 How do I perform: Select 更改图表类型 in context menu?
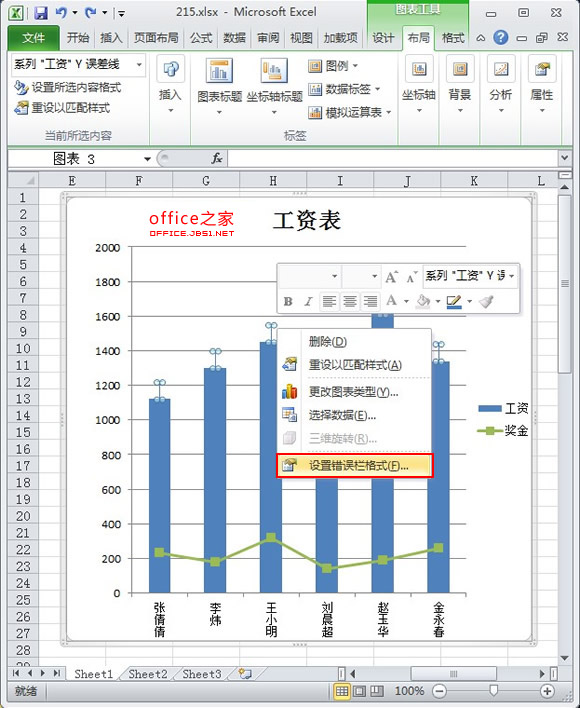tap(354, 391)
